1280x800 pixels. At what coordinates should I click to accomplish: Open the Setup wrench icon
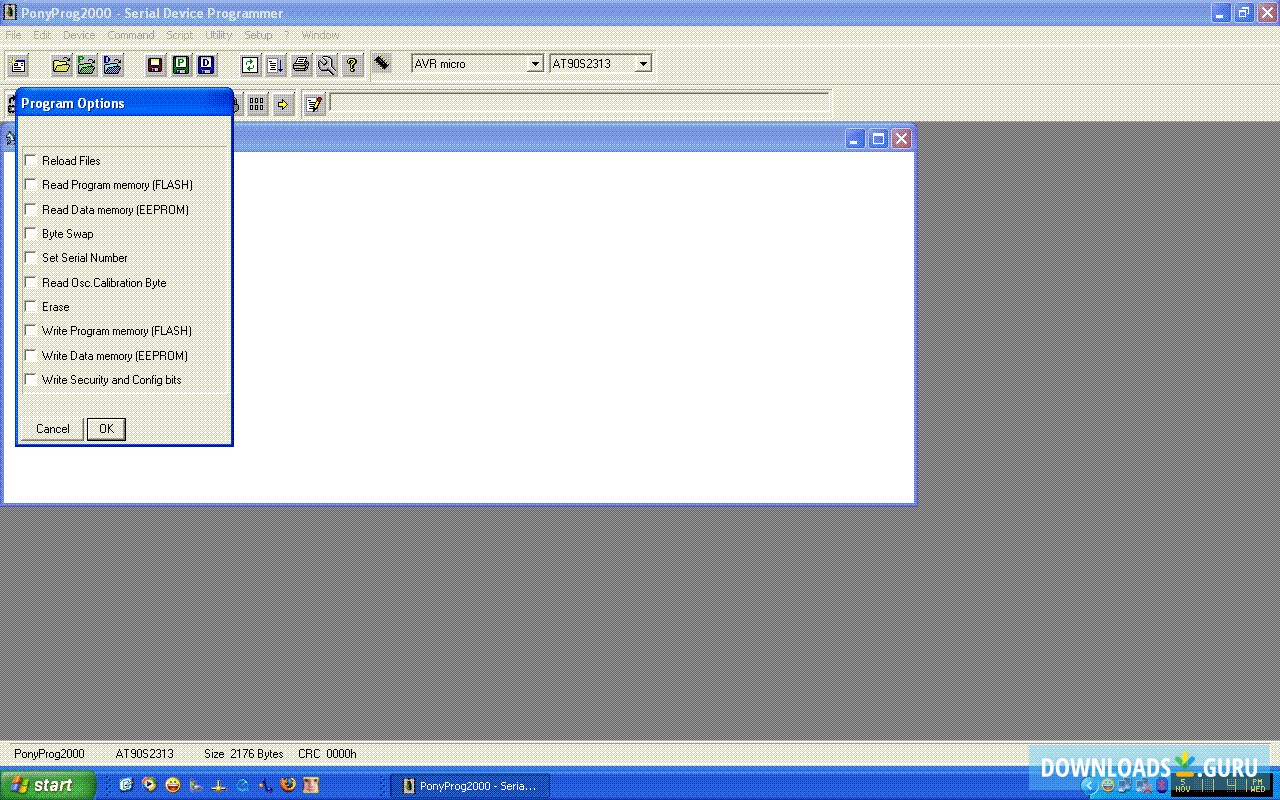pos(326,64)
